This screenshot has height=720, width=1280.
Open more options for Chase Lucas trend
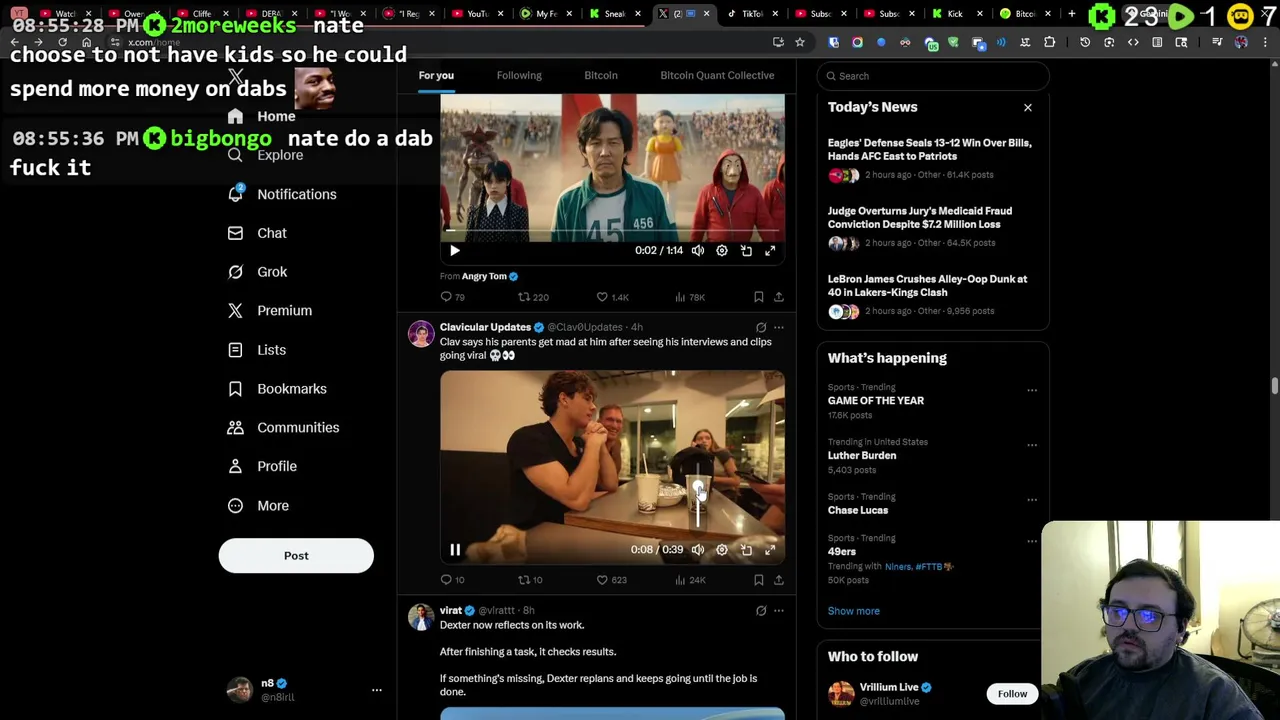(x=1031, y=500)
